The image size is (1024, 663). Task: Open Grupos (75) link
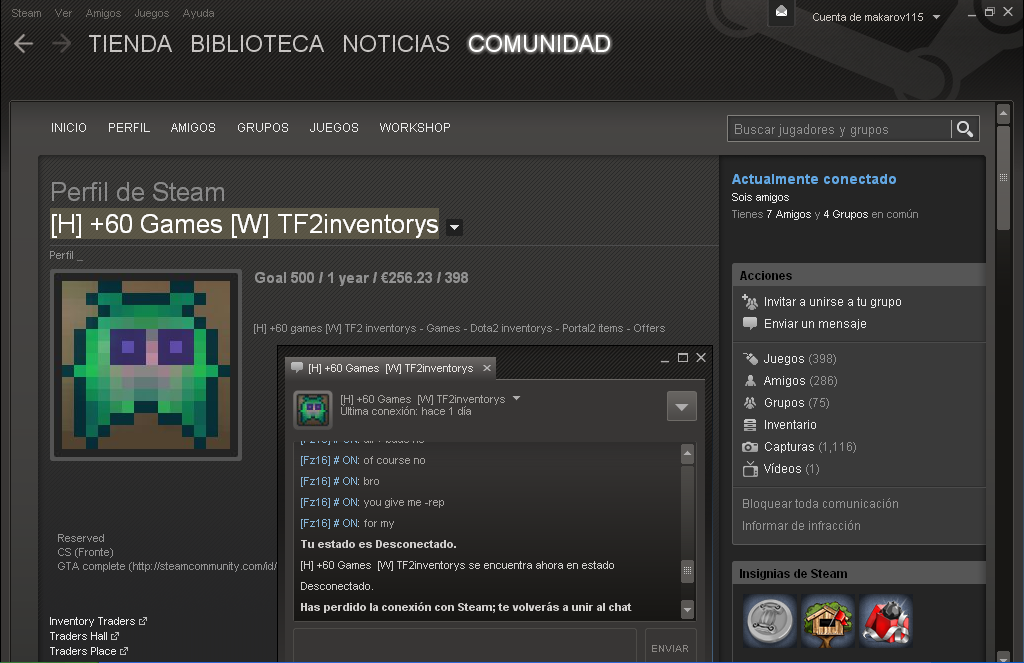797,403
